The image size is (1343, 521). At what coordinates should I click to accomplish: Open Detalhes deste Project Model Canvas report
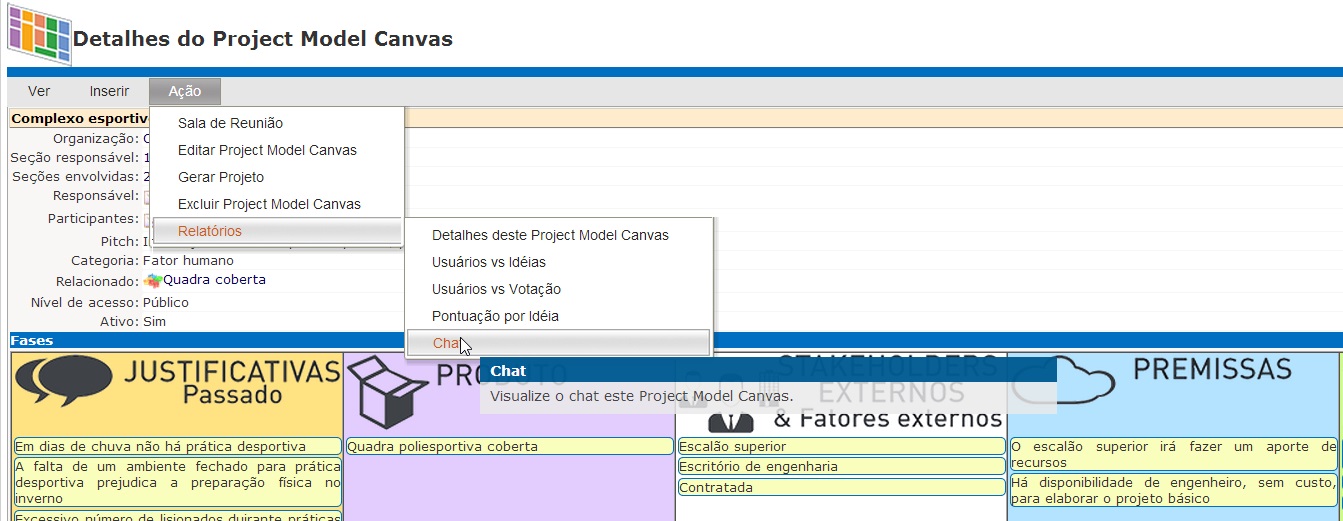click(x=558, y=235)
